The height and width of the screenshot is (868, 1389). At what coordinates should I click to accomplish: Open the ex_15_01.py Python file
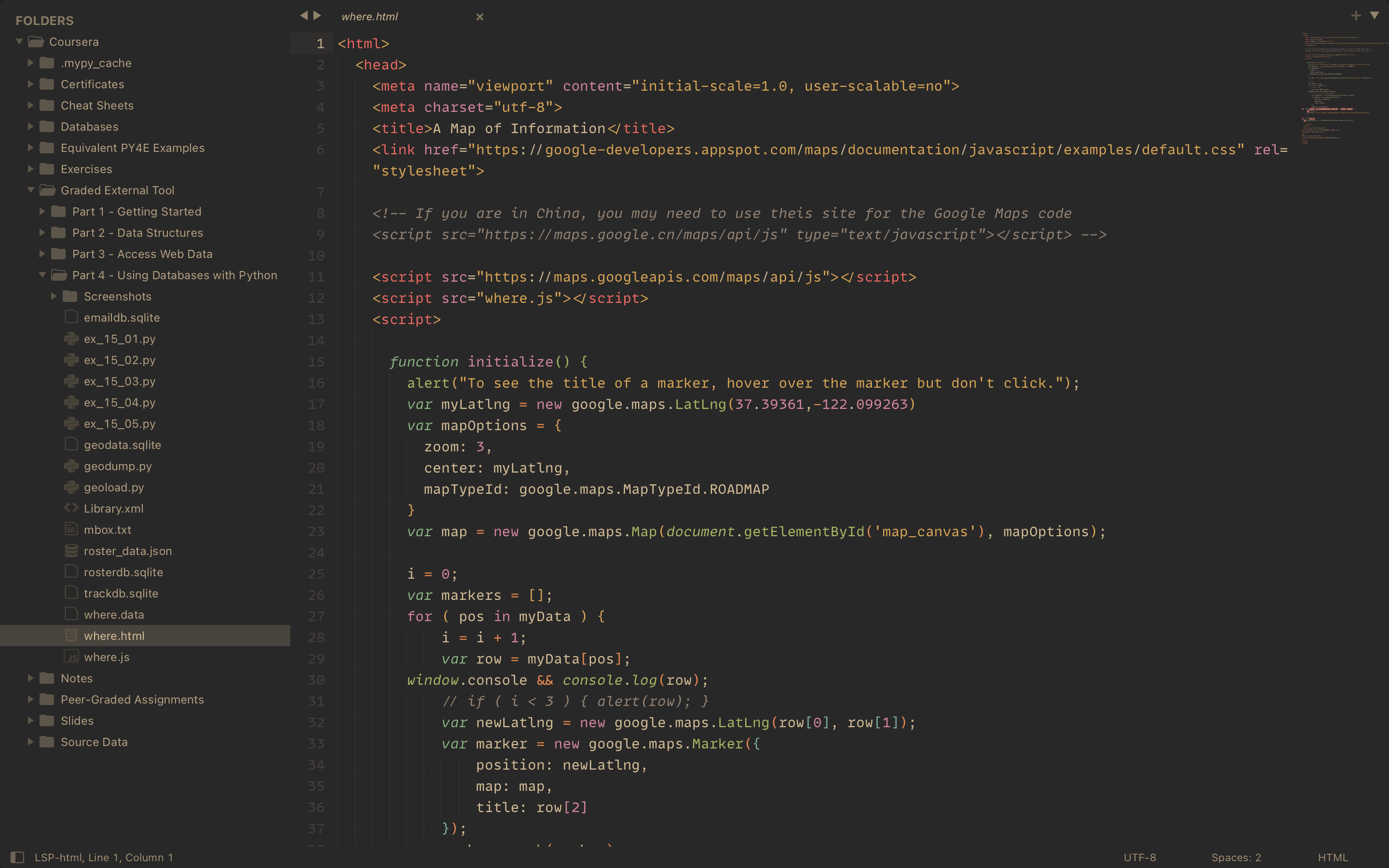120,339
